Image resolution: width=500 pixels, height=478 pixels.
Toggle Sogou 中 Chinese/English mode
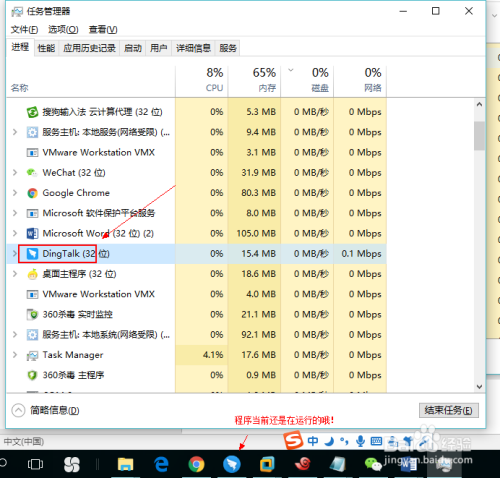313,441
